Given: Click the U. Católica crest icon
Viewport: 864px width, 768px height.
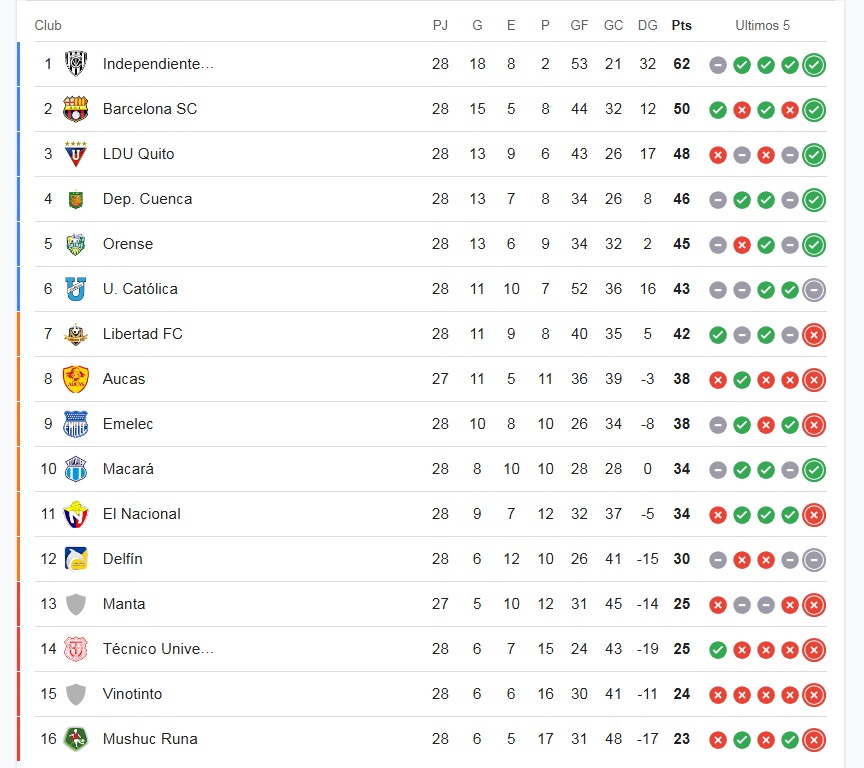Looking at the screenshot, I should (75, 289).
